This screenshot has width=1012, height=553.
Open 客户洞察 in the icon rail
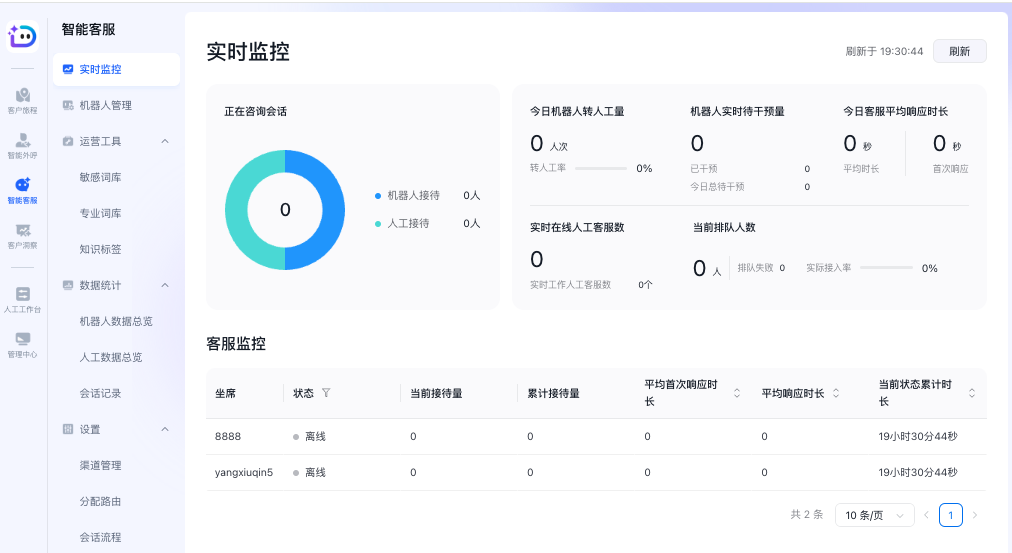23,236
